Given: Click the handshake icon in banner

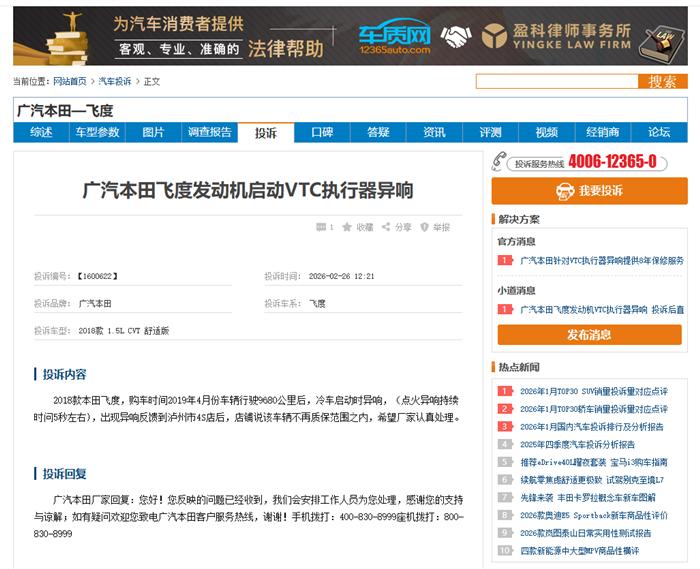Looking at the screenshot, I should (x=457, y=36).
